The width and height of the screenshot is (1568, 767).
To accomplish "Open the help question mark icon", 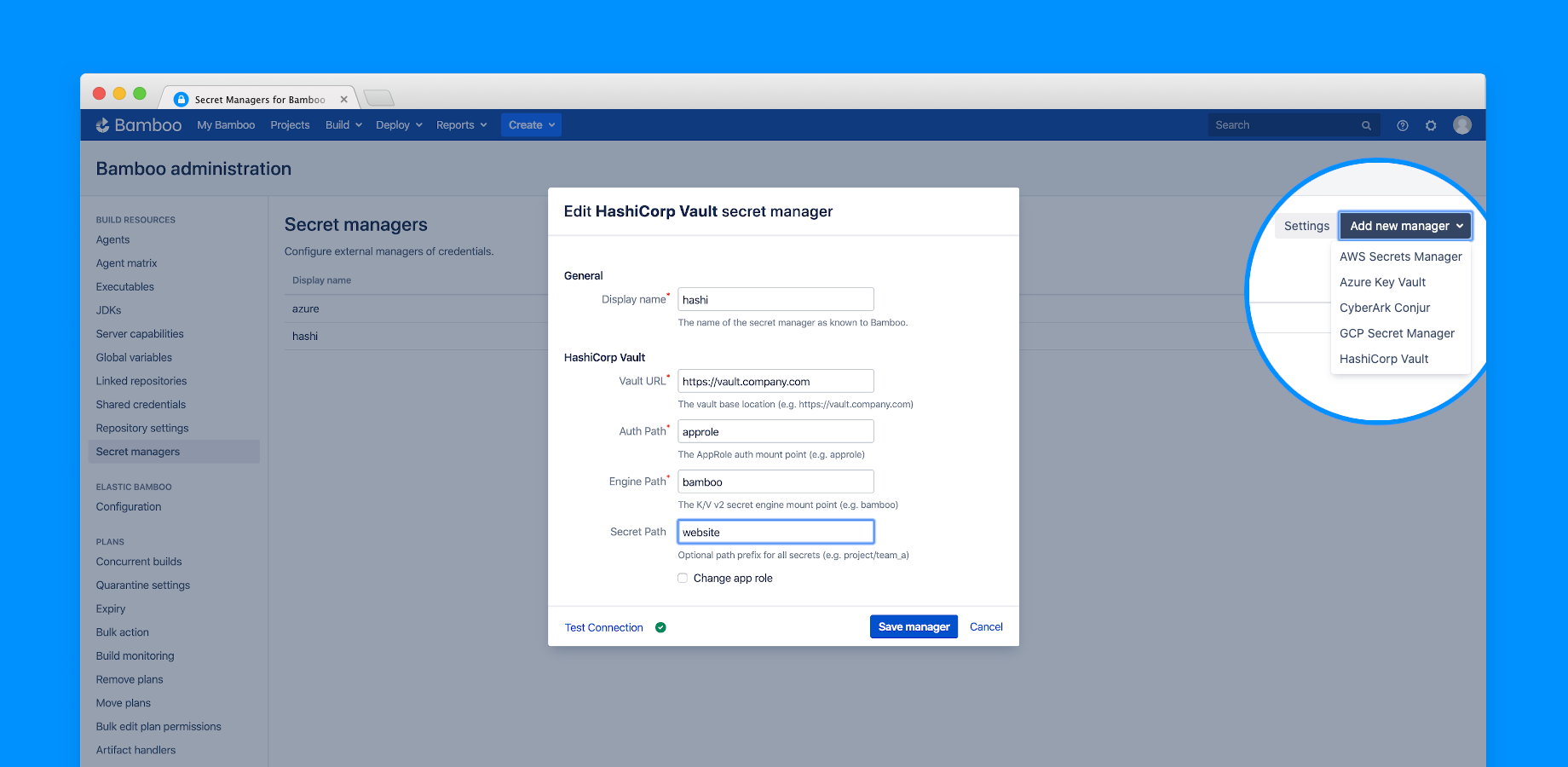I will click(x=1403, y=125).
